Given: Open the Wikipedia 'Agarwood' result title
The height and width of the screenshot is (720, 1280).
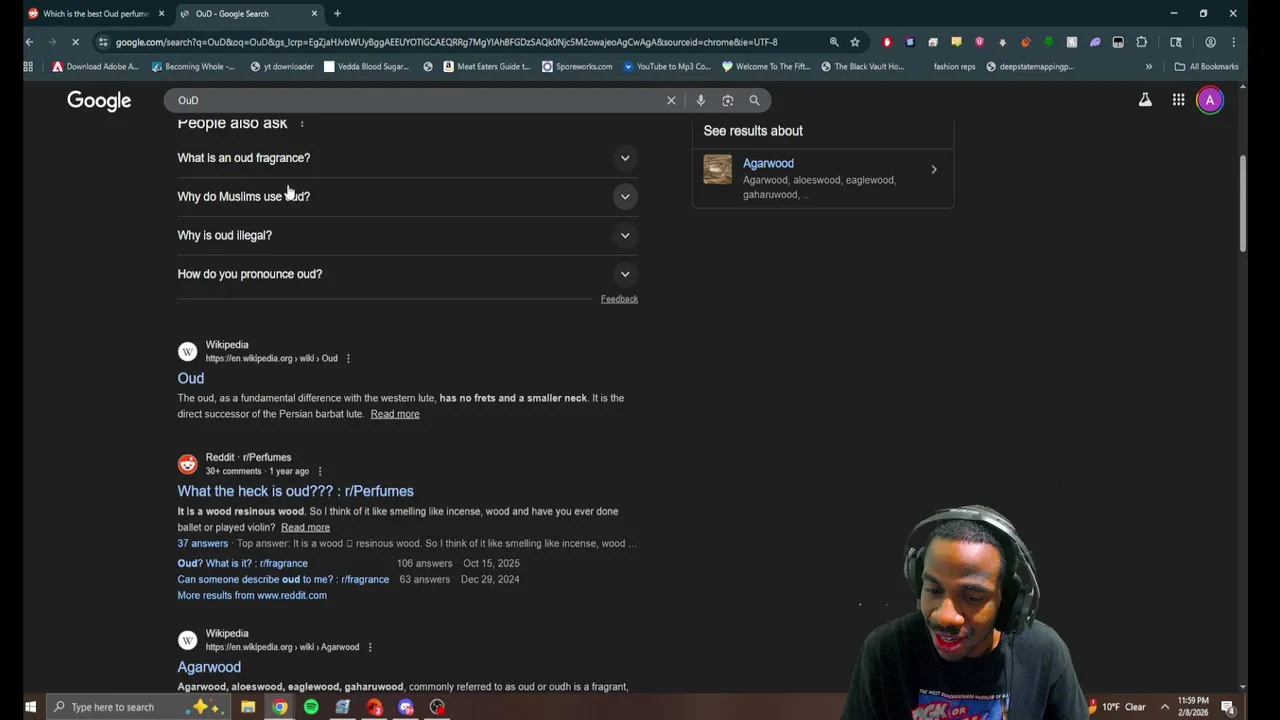Looking at the screenshot, I should (209, 667).
